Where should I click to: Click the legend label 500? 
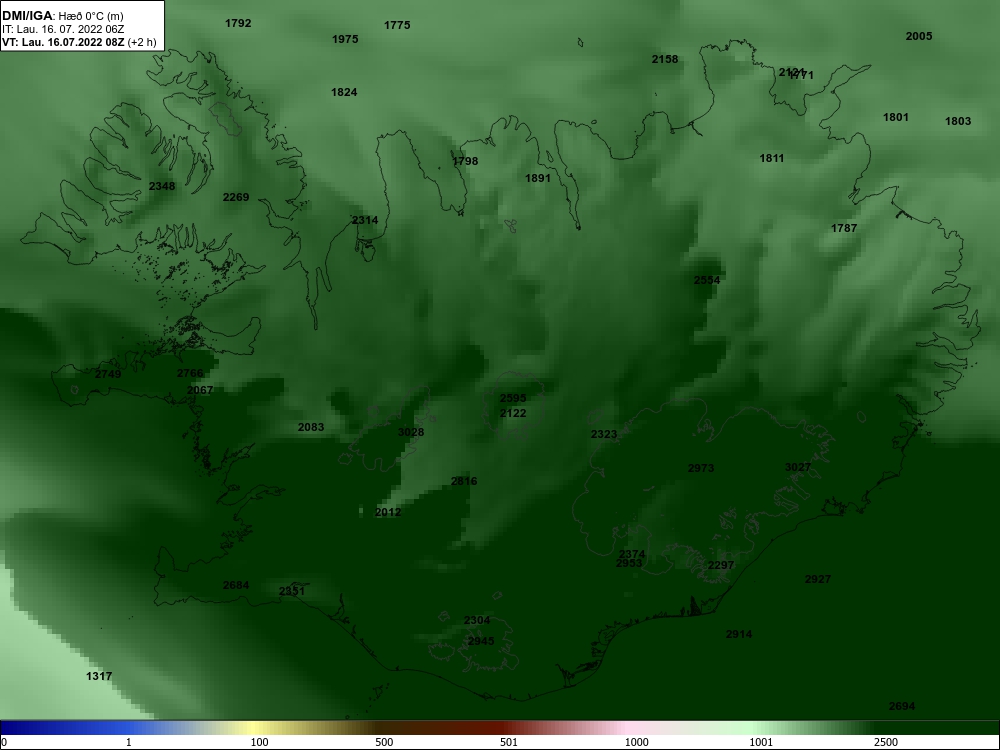tap(384, 742)
